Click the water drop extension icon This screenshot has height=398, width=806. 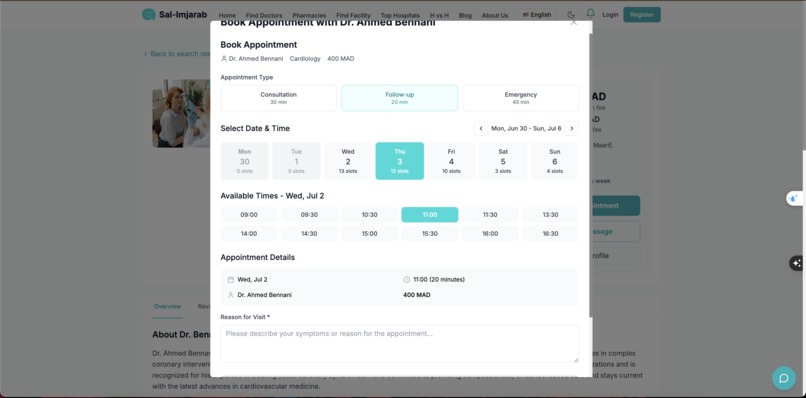(794, 198)
